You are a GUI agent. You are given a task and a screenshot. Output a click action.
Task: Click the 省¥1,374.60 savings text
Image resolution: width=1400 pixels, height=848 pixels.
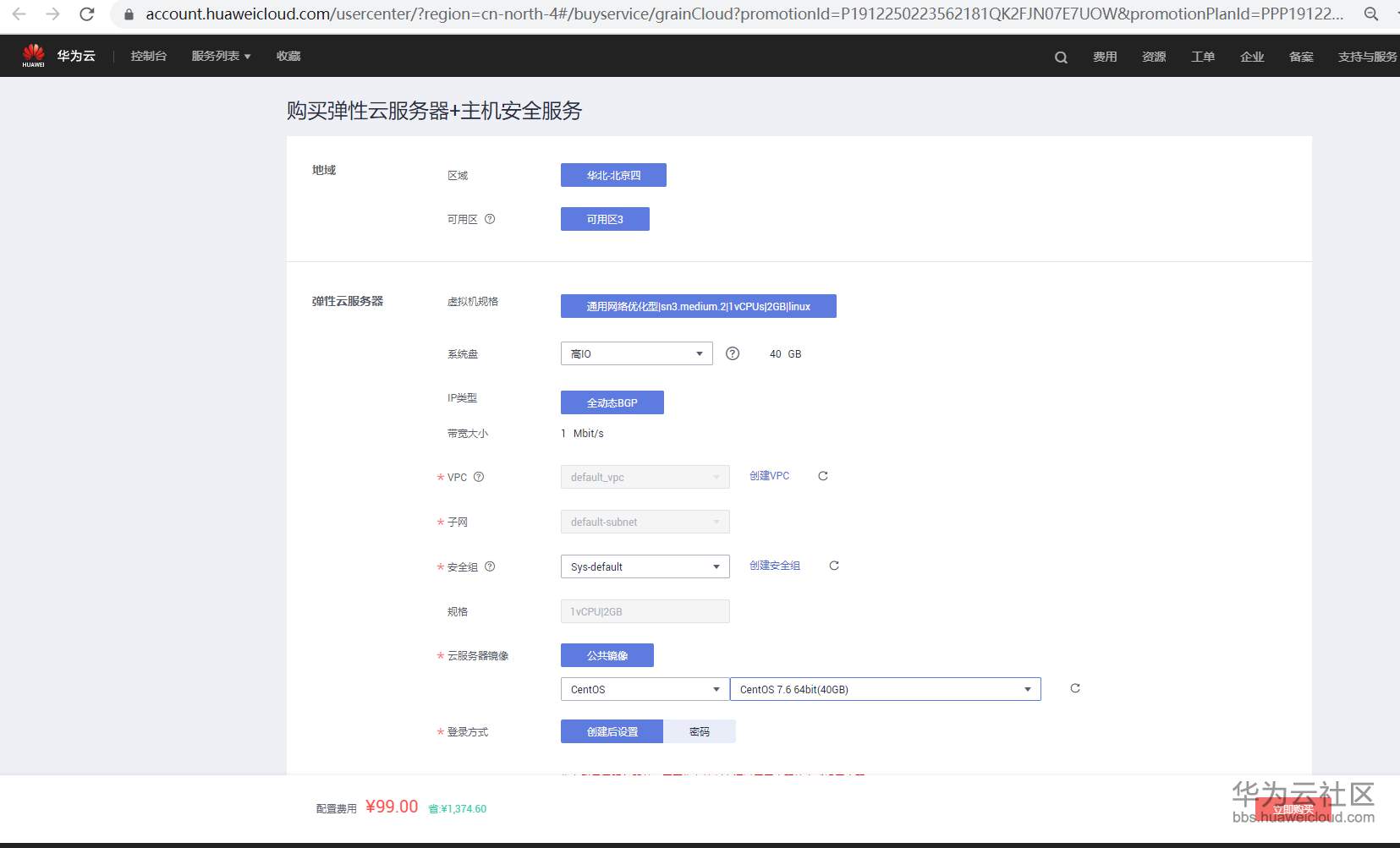coord(458,809)
